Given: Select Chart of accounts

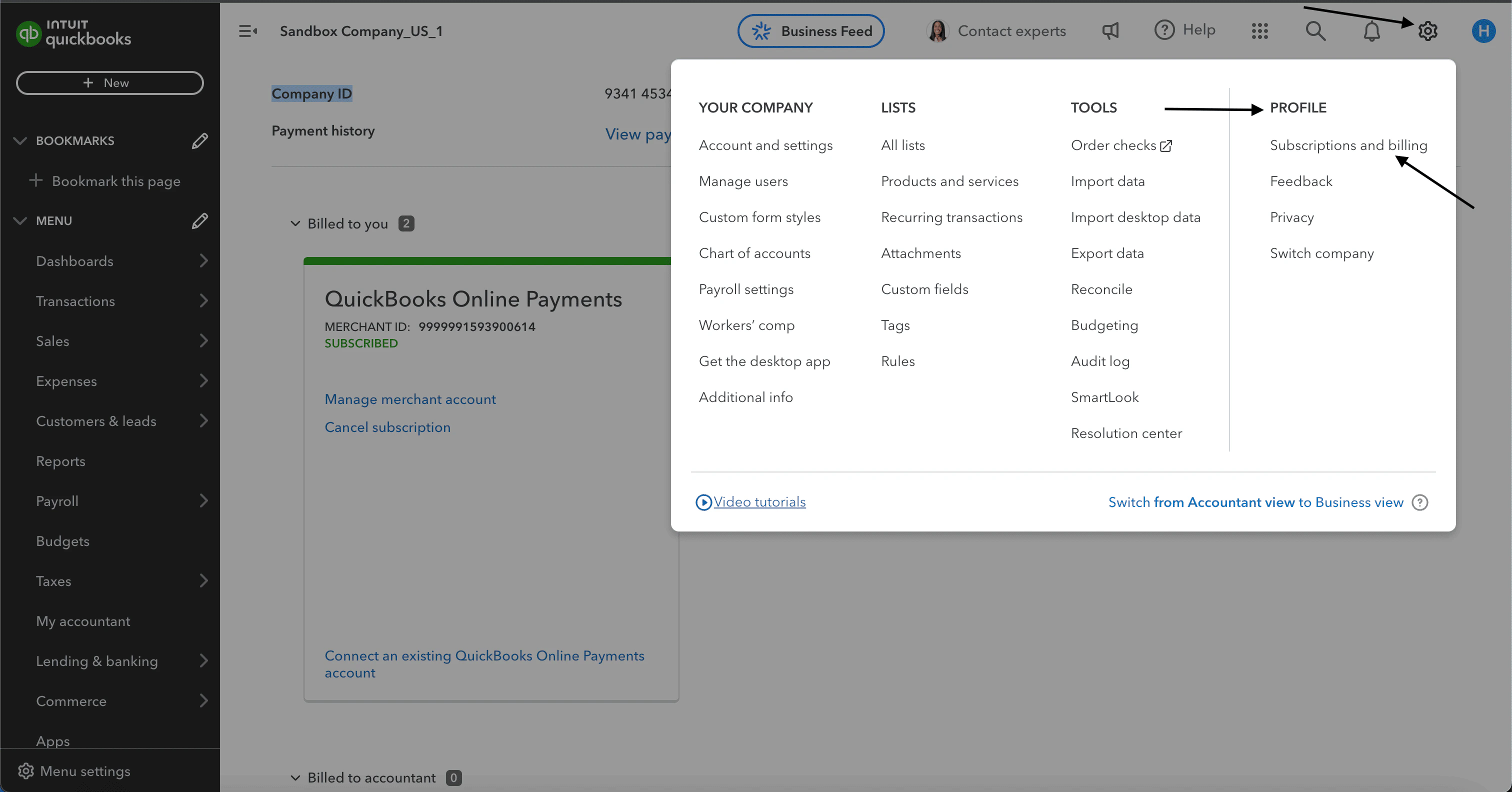Looking at the screenshot, I should coord(754,253).
